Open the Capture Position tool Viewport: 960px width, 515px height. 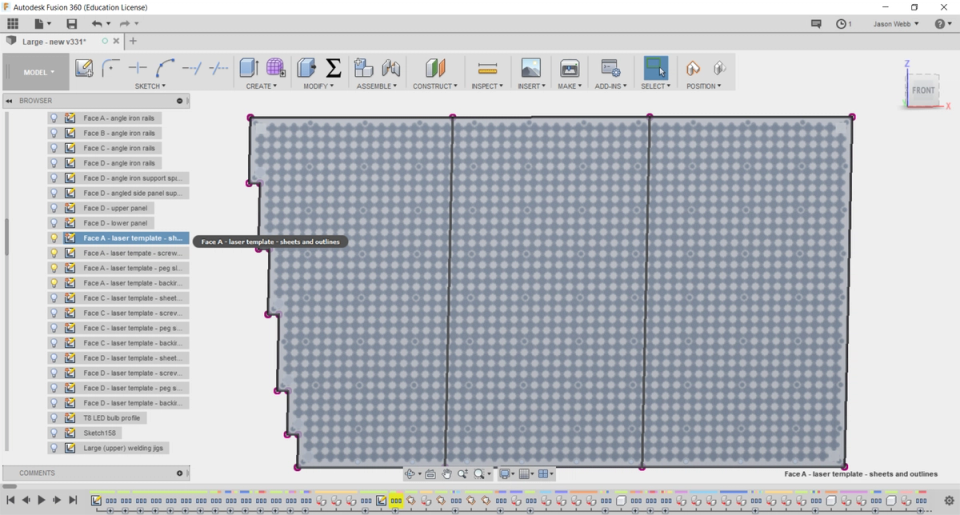coord(692,68)
